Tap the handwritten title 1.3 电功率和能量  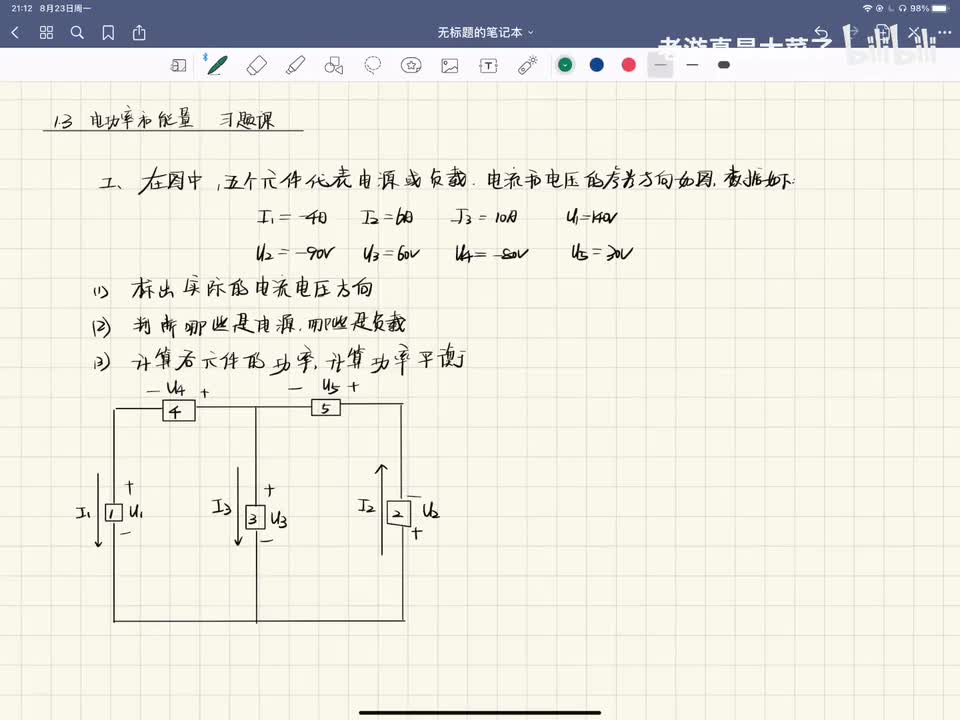(x=123, y=119)
